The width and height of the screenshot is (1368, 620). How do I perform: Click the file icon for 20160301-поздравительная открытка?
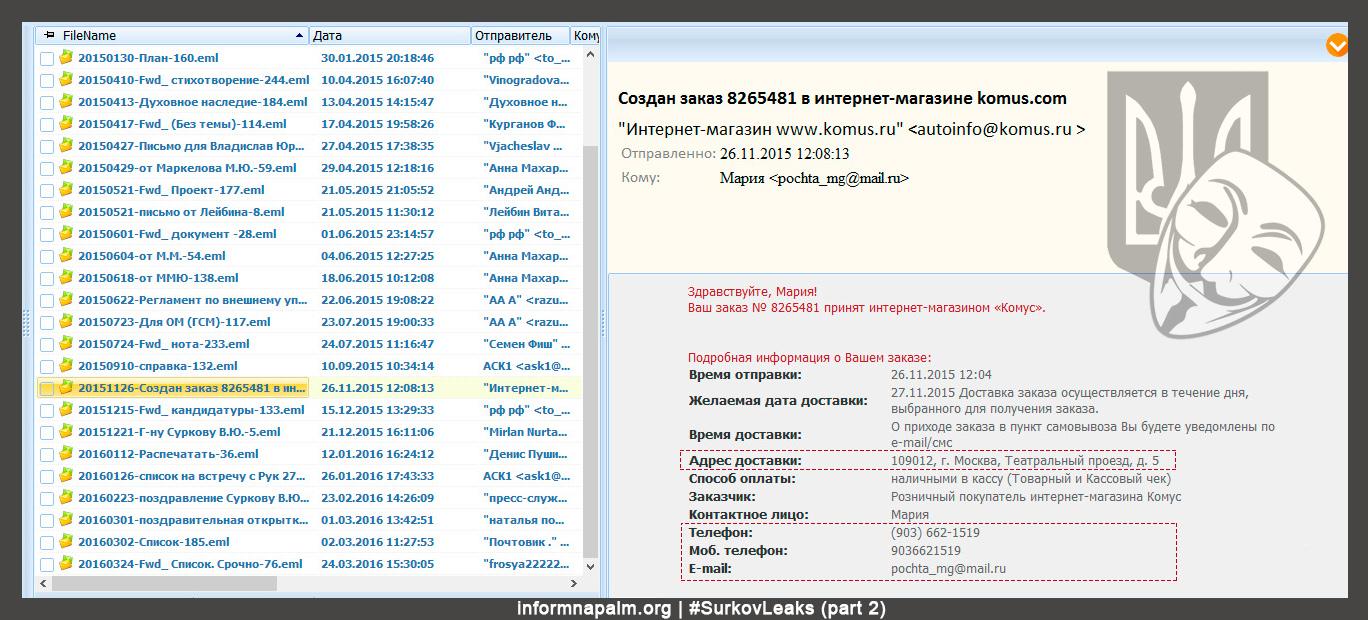[66, 519]
